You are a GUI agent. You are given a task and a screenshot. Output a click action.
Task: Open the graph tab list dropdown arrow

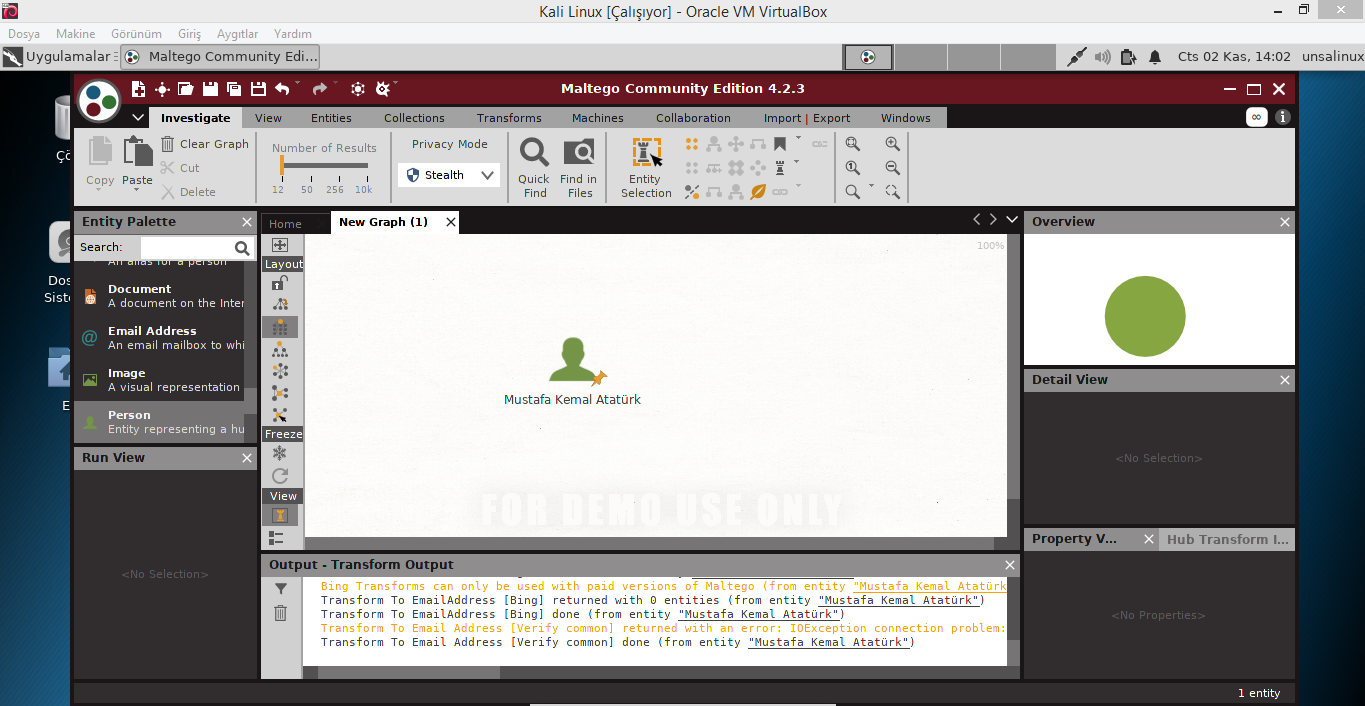click(x=1012, y=220)
